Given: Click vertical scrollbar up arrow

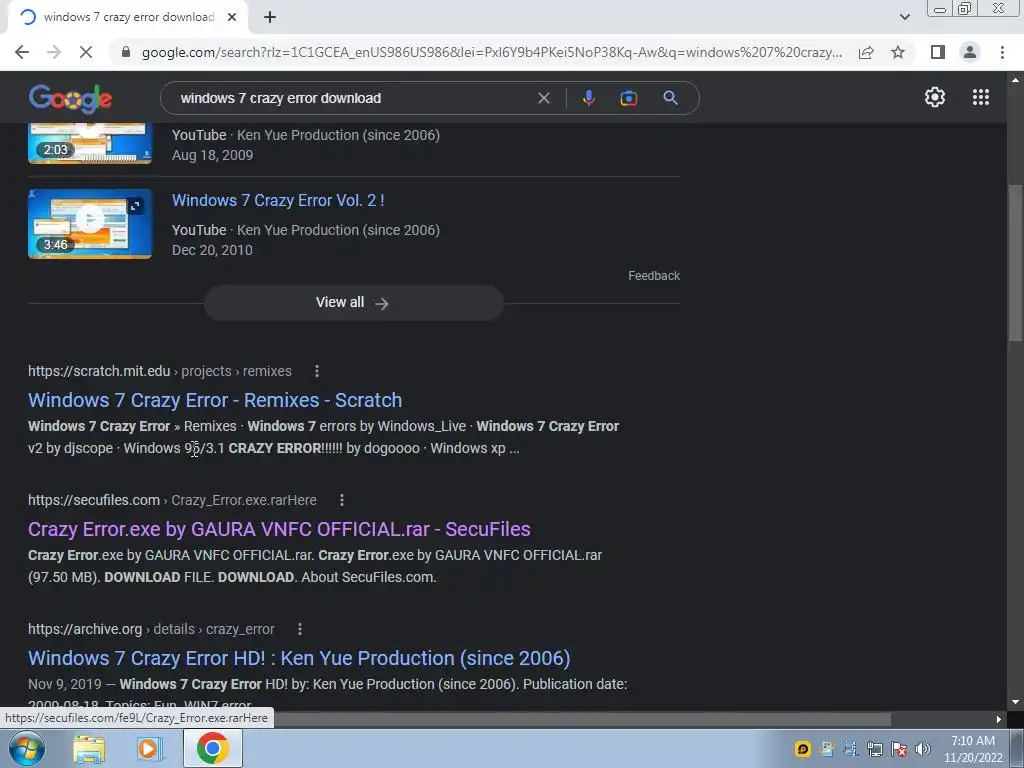Looking at the screenshot, I should (x=1016, y=79).
